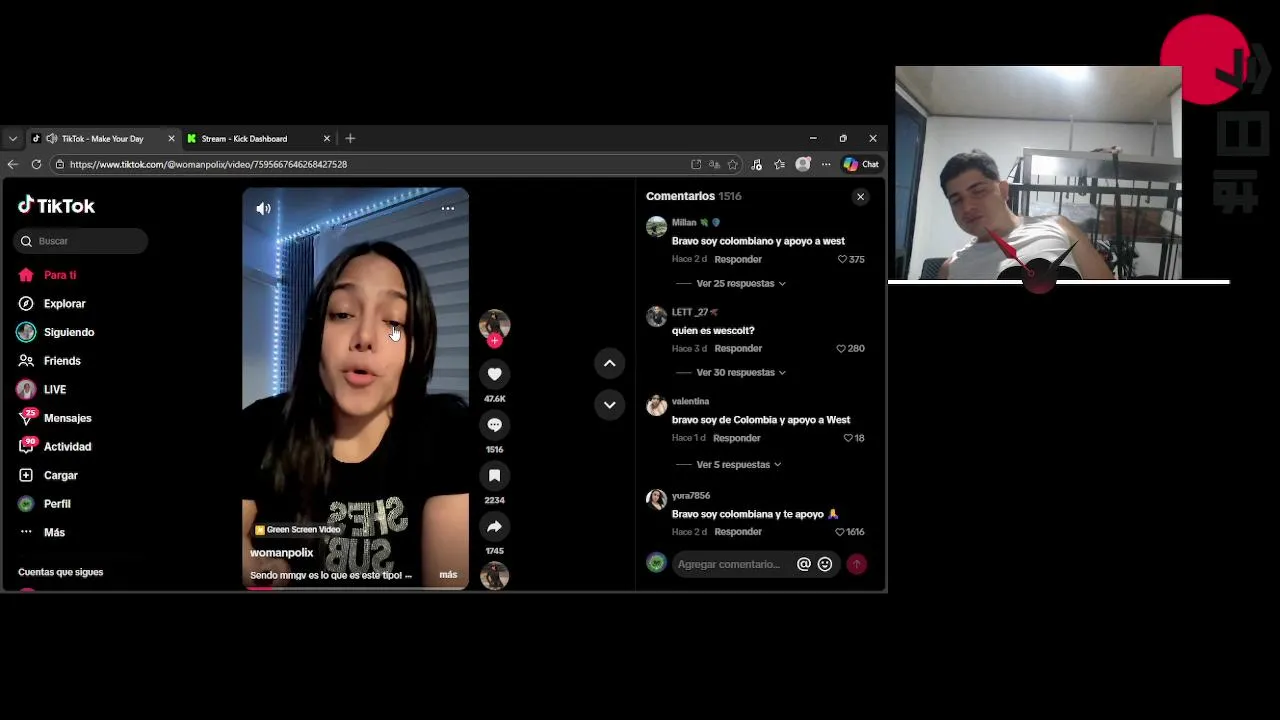Image resolution: width=1280 pixels, height=720 pixels.
Task: Open comments via speech bubble icon
Action: coord(494,425)
